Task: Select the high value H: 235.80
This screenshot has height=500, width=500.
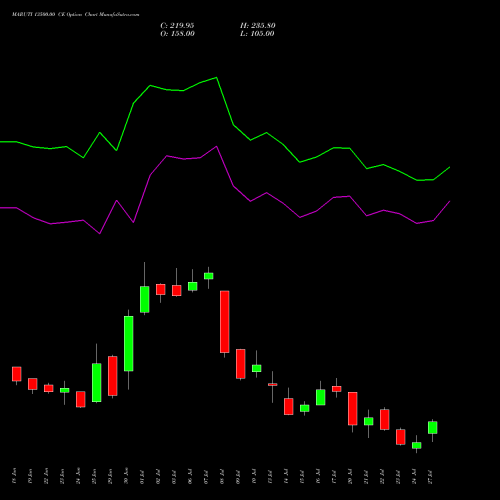Action: tap(258, 26)
